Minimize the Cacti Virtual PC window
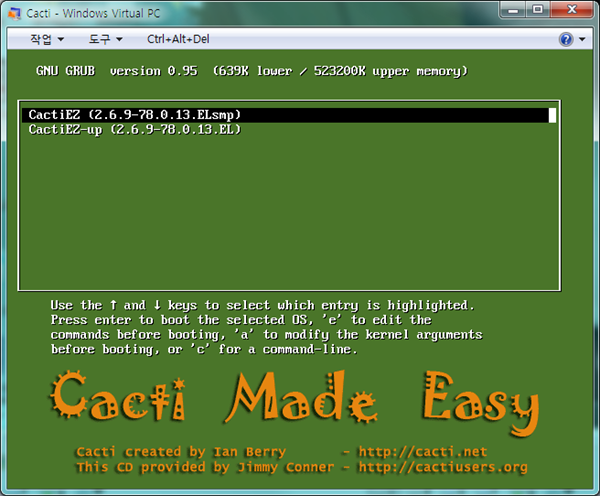 coord(513,9)
